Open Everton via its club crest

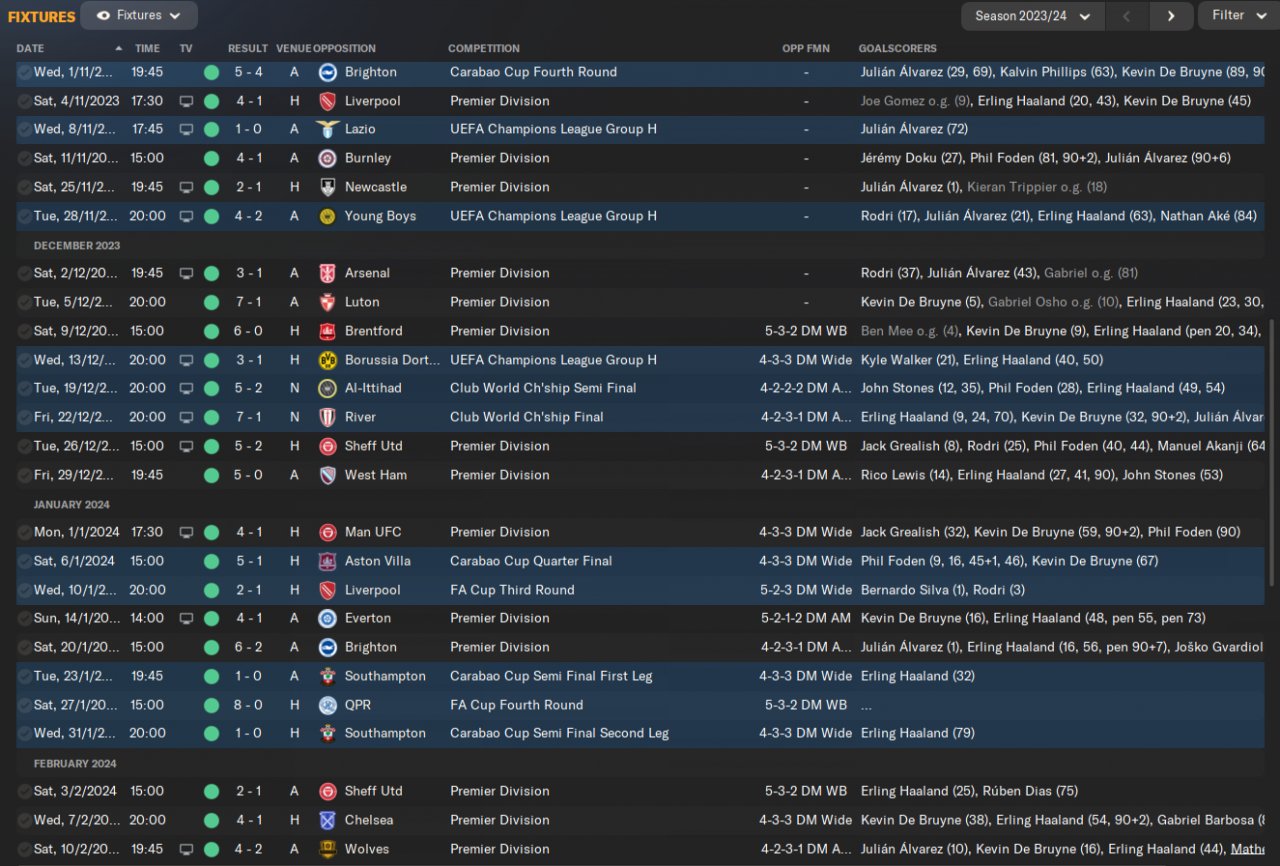click(327, 618)
